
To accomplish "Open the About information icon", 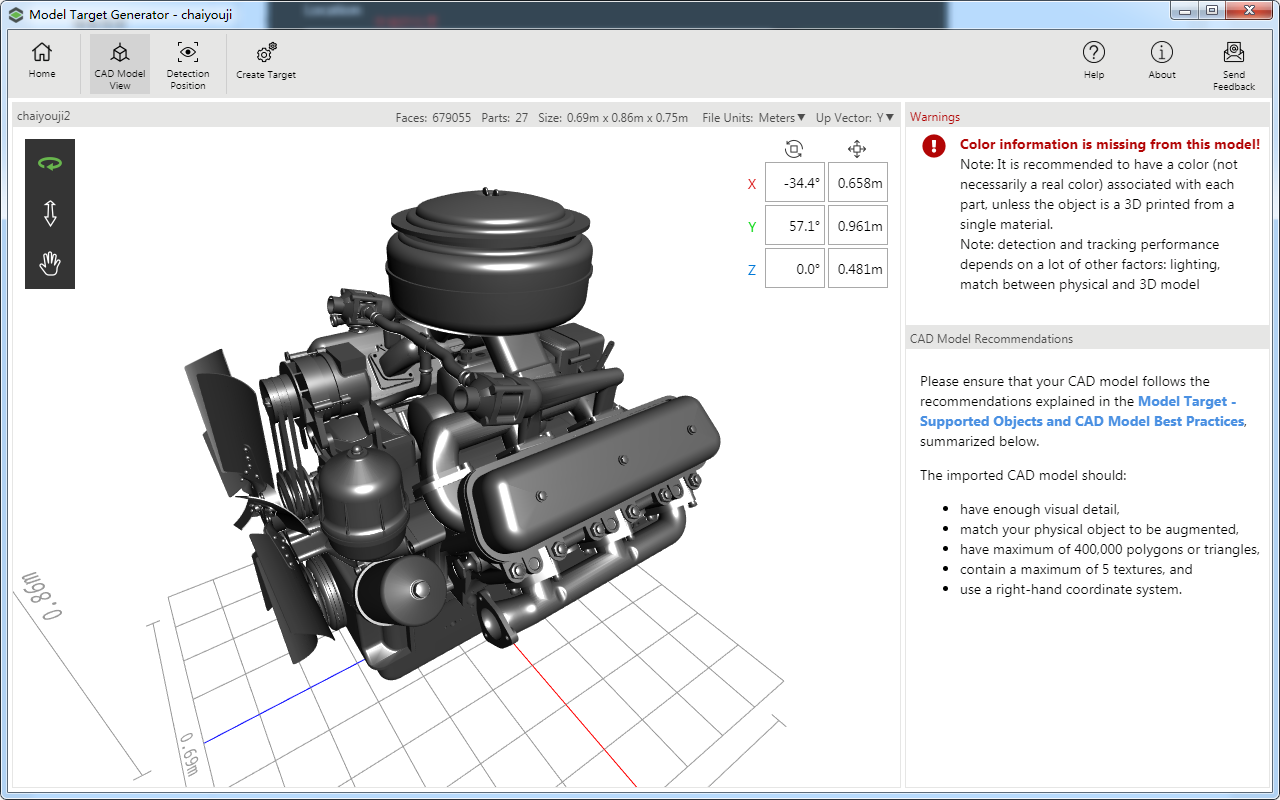I will click(1162, 54).
